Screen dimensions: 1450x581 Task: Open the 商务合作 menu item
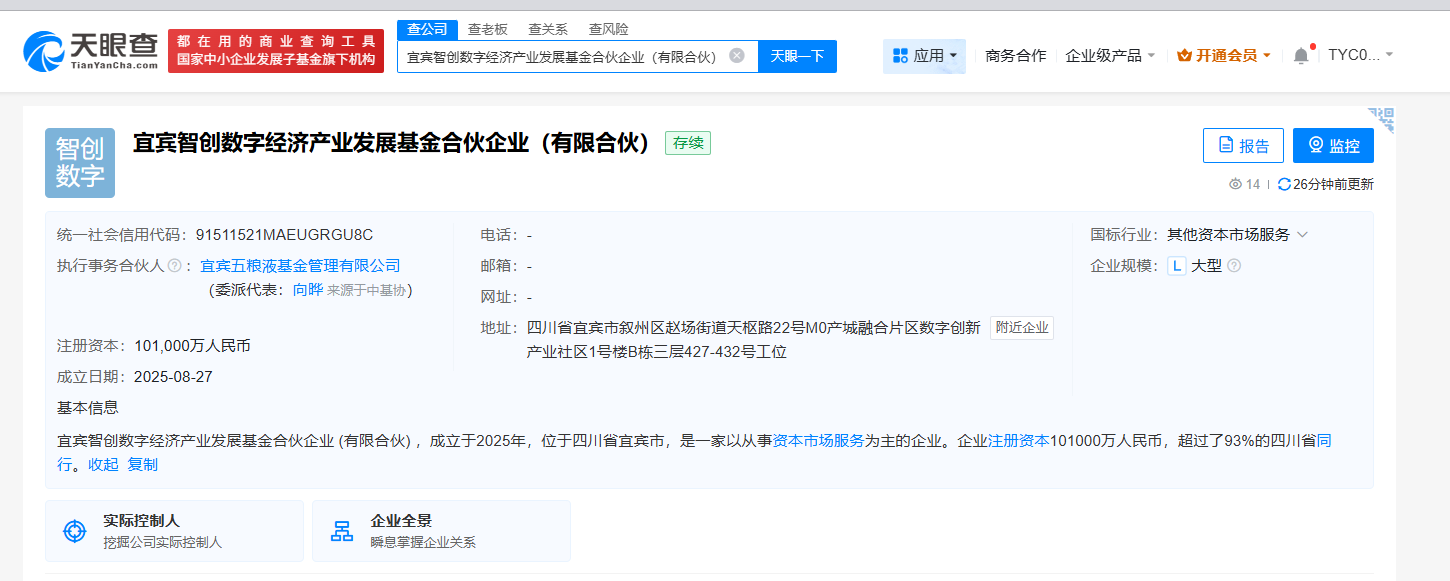click(x=1016, y=56)
